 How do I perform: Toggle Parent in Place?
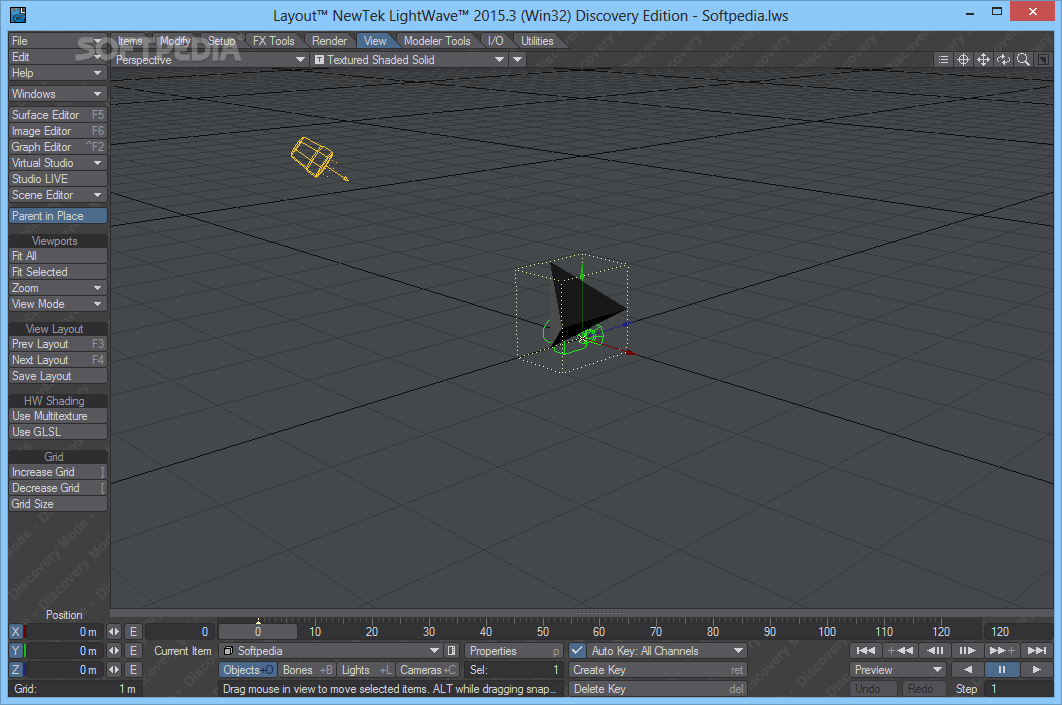tap(58, 215)
